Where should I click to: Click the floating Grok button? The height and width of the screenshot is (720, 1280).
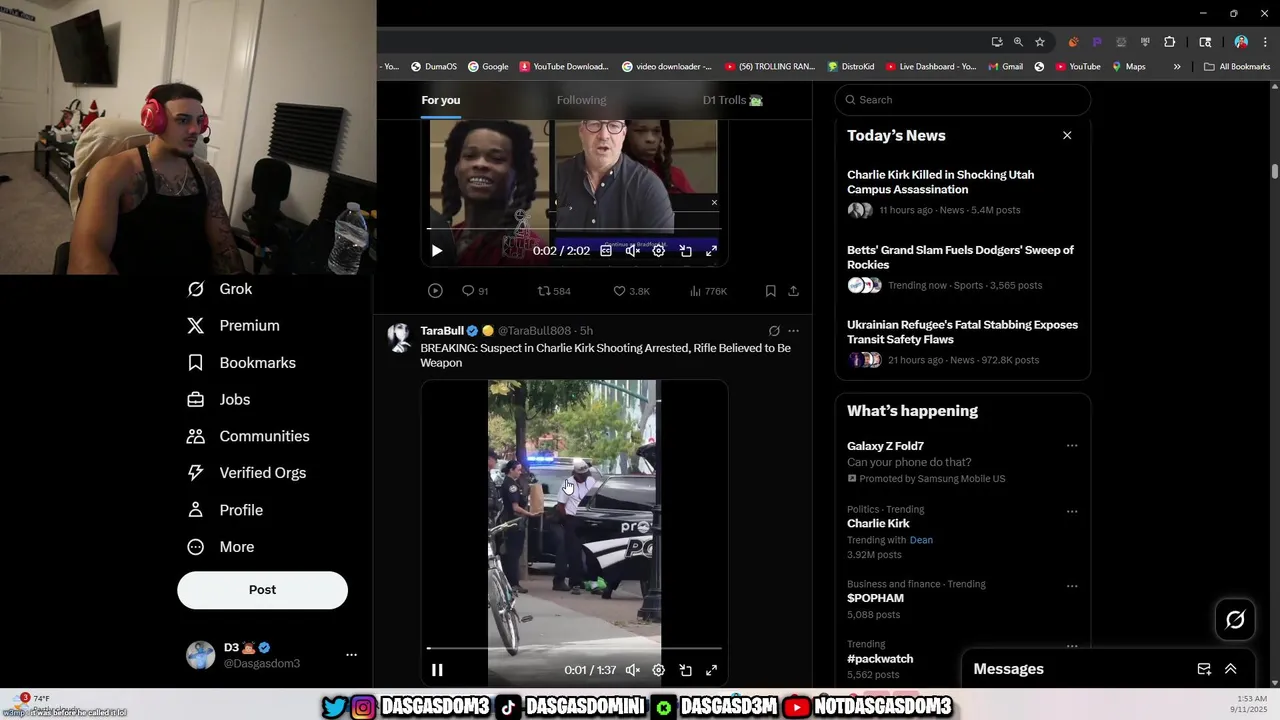click(1235, 620)
